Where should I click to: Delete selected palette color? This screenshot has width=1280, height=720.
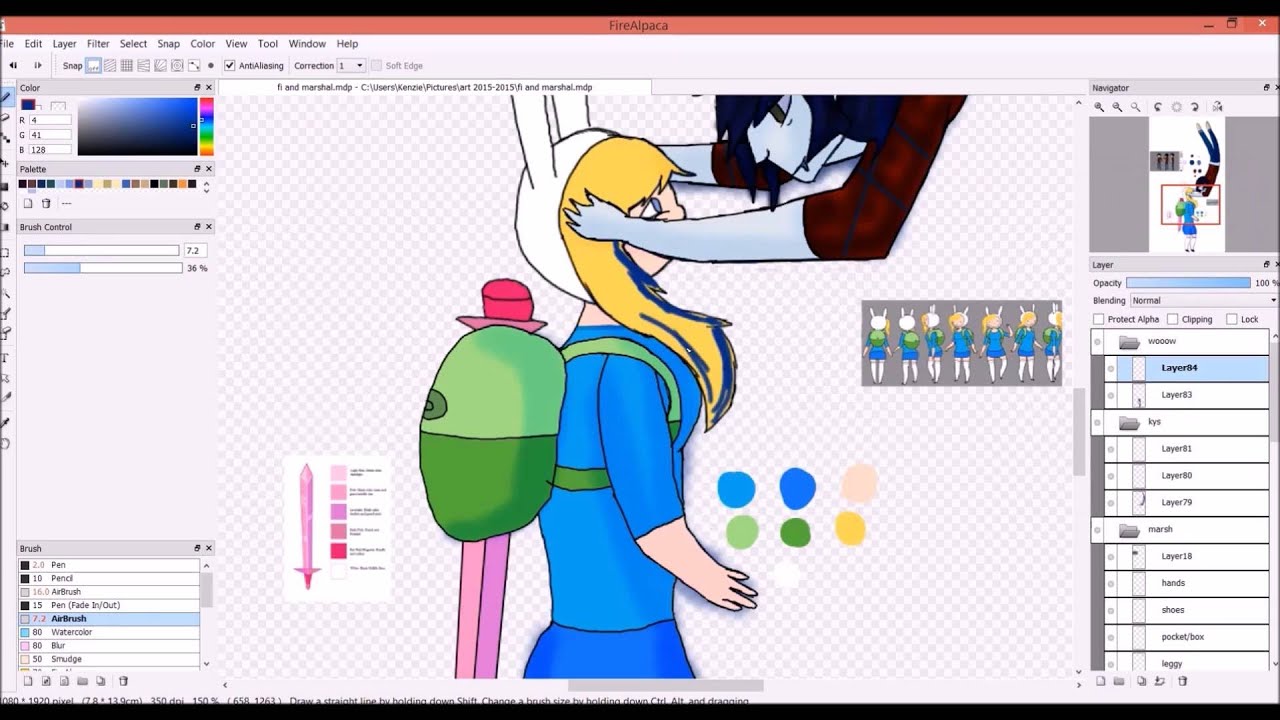coord(46,203)
